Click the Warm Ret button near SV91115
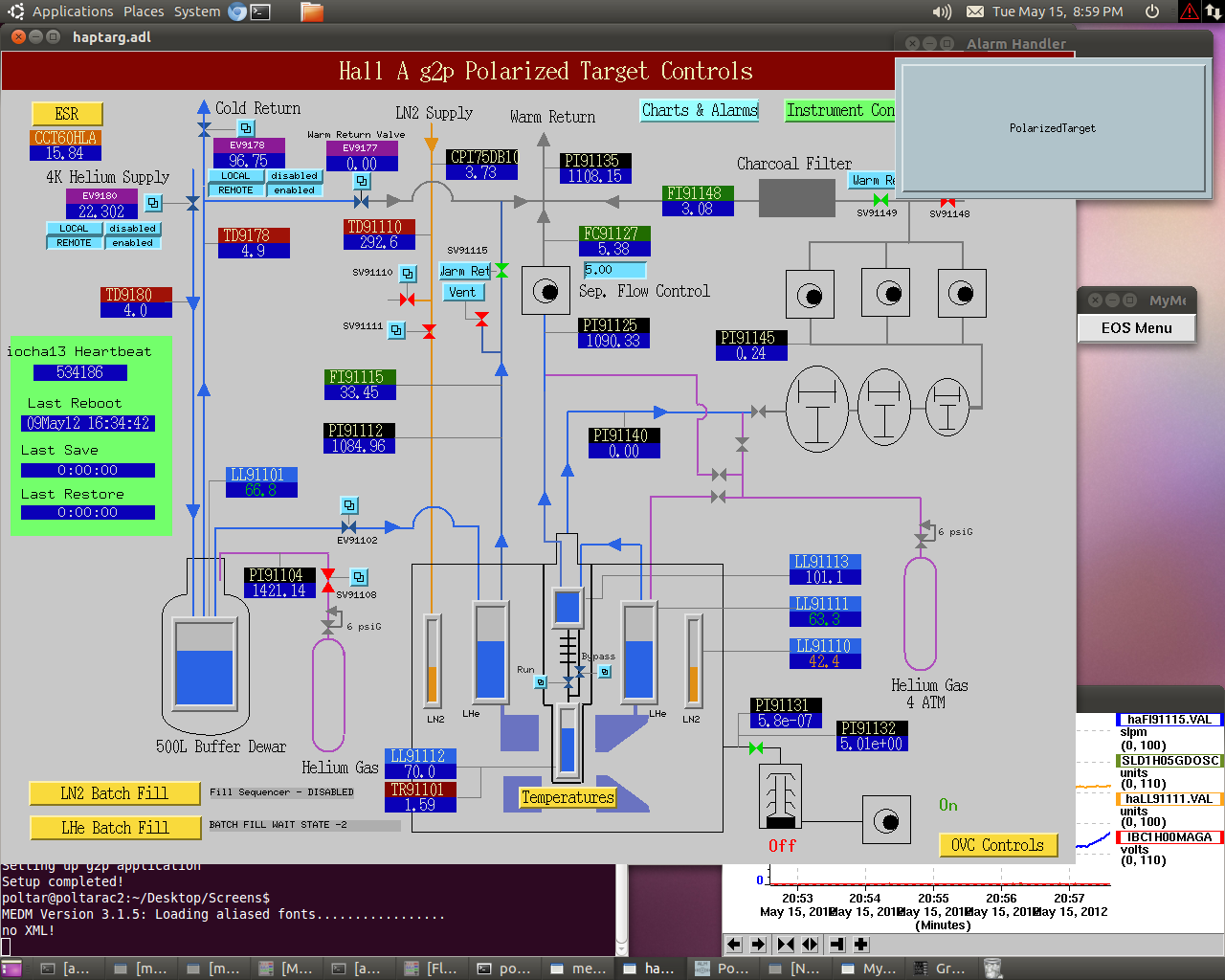The width and height of the screenshot is (1225, 980). pyautogui.click(x=465, y=271)
